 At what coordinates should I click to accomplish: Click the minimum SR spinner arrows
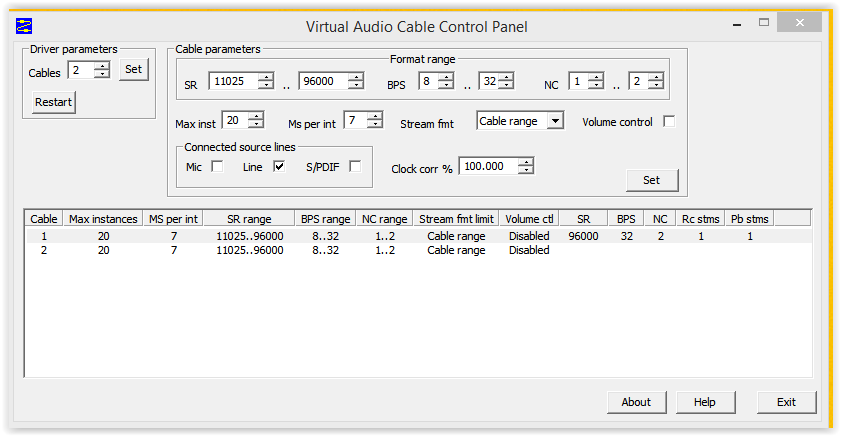pos(266,82)
